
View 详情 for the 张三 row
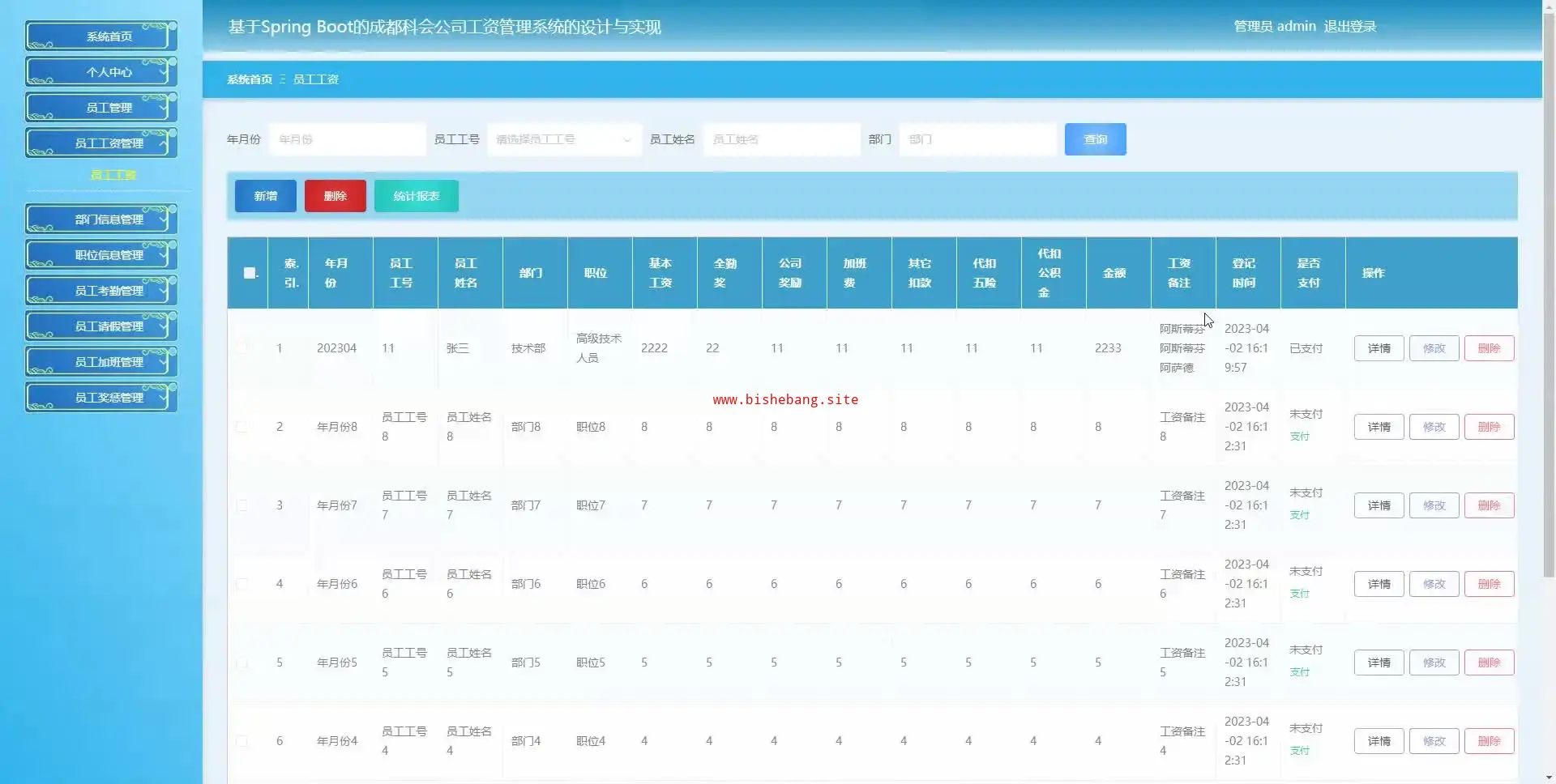(x=1379, y=348)
